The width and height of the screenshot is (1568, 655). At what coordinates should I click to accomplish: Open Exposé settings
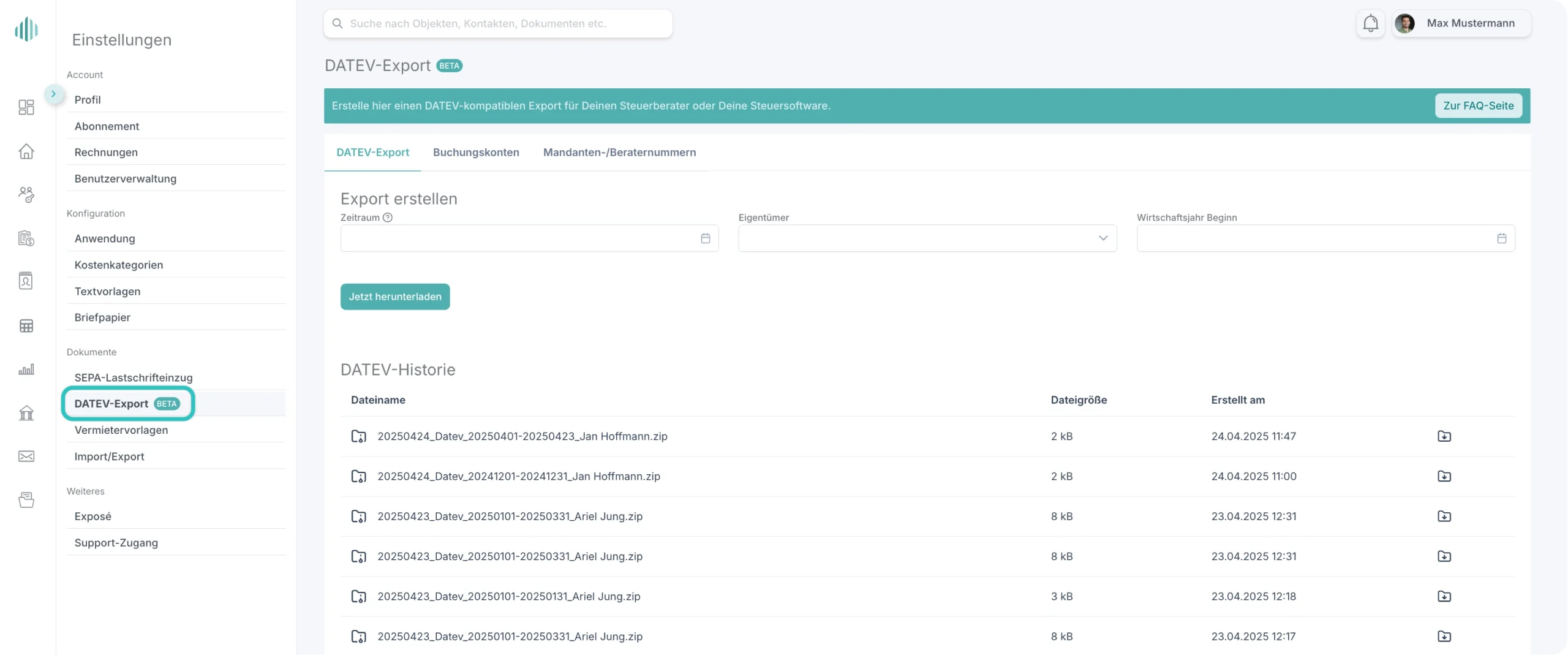pos(176,517)
